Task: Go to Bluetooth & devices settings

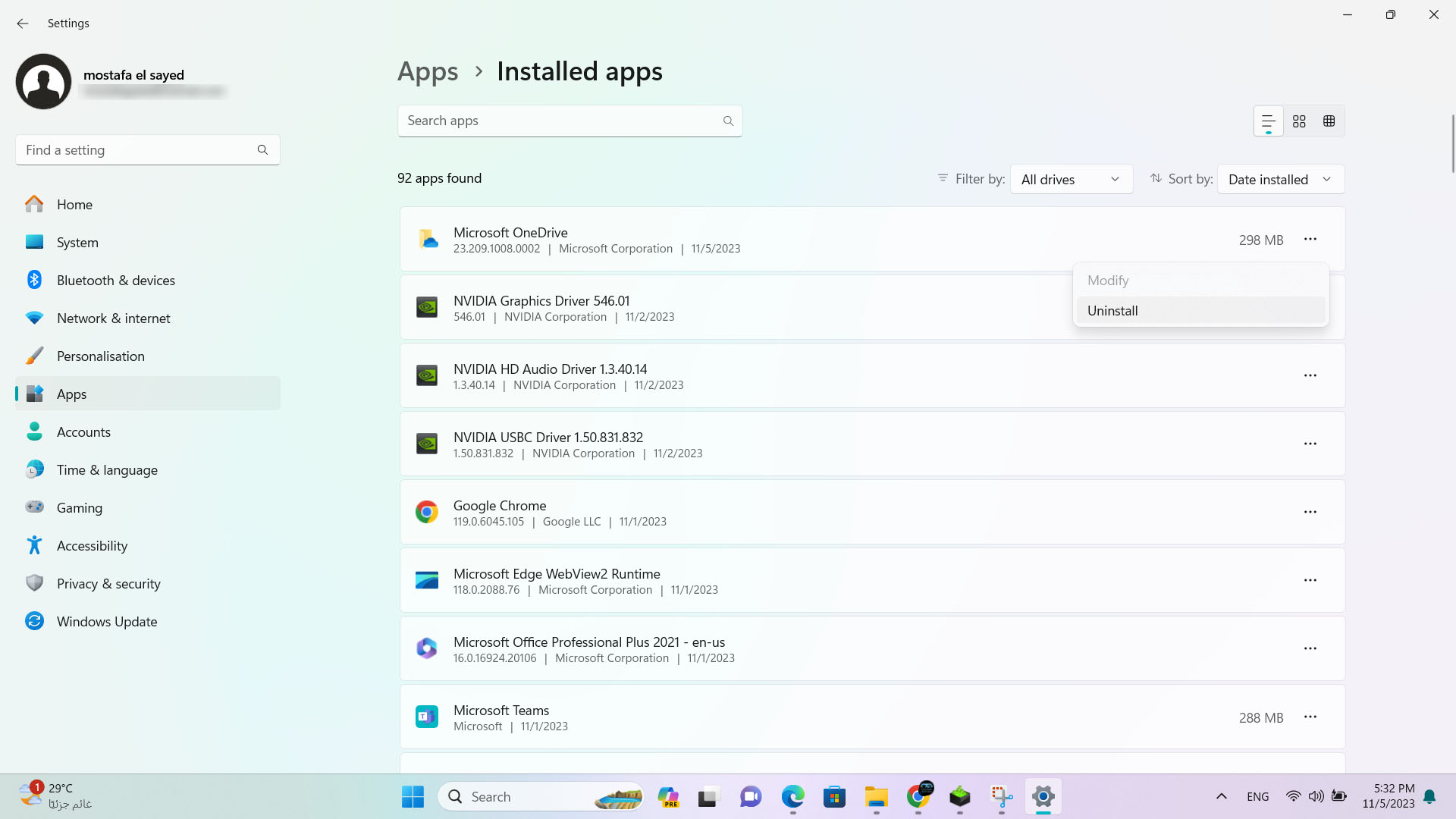Action: click(115, 281)
